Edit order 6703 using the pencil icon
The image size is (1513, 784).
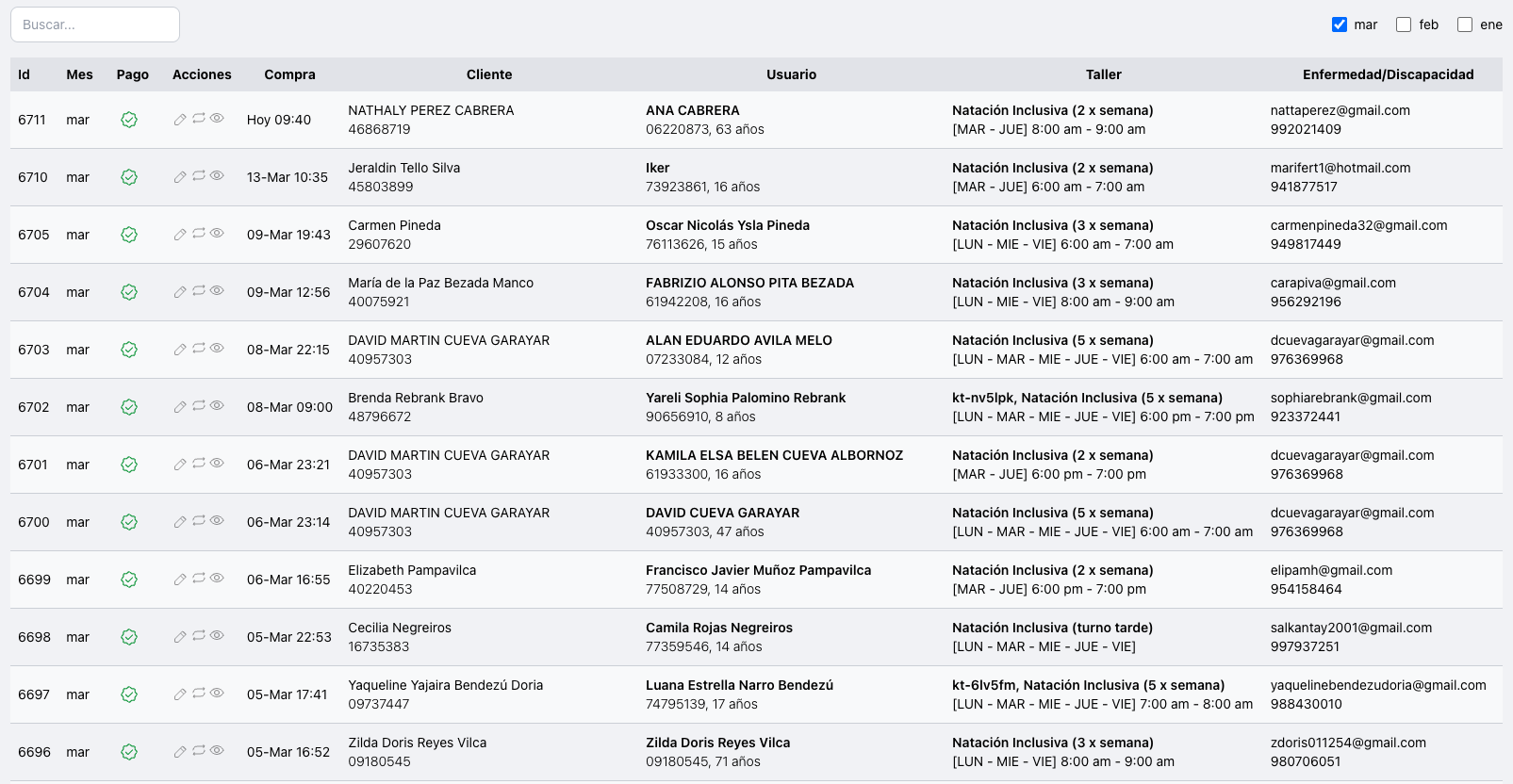point(180,350)
